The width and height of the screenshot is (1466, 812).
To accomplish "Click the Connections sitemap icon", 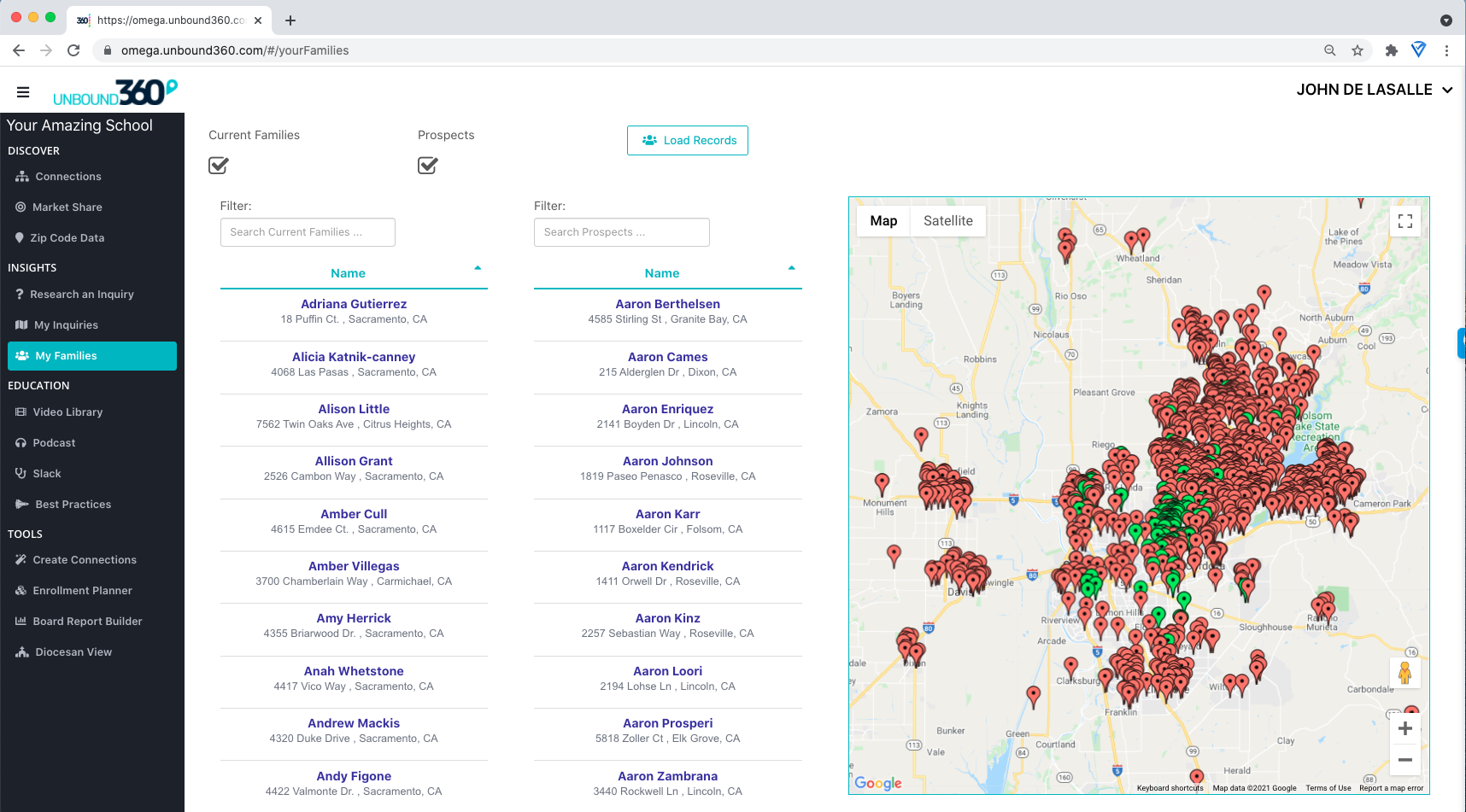I will [22, 177].
